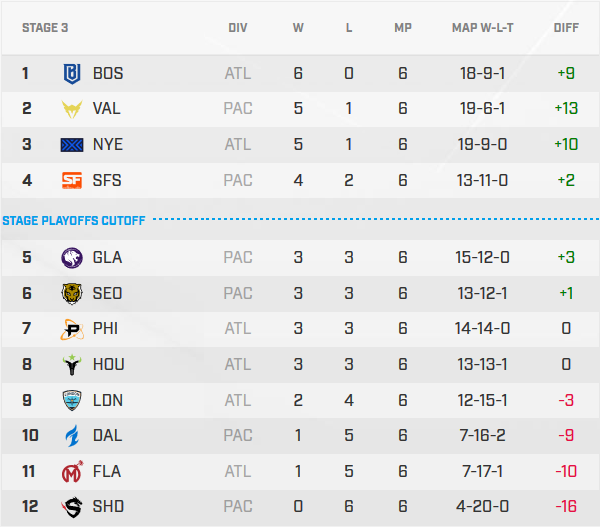Click the Boston Uprising team logo
This screenshot has height=527, width=600.
tap(72, 73)
